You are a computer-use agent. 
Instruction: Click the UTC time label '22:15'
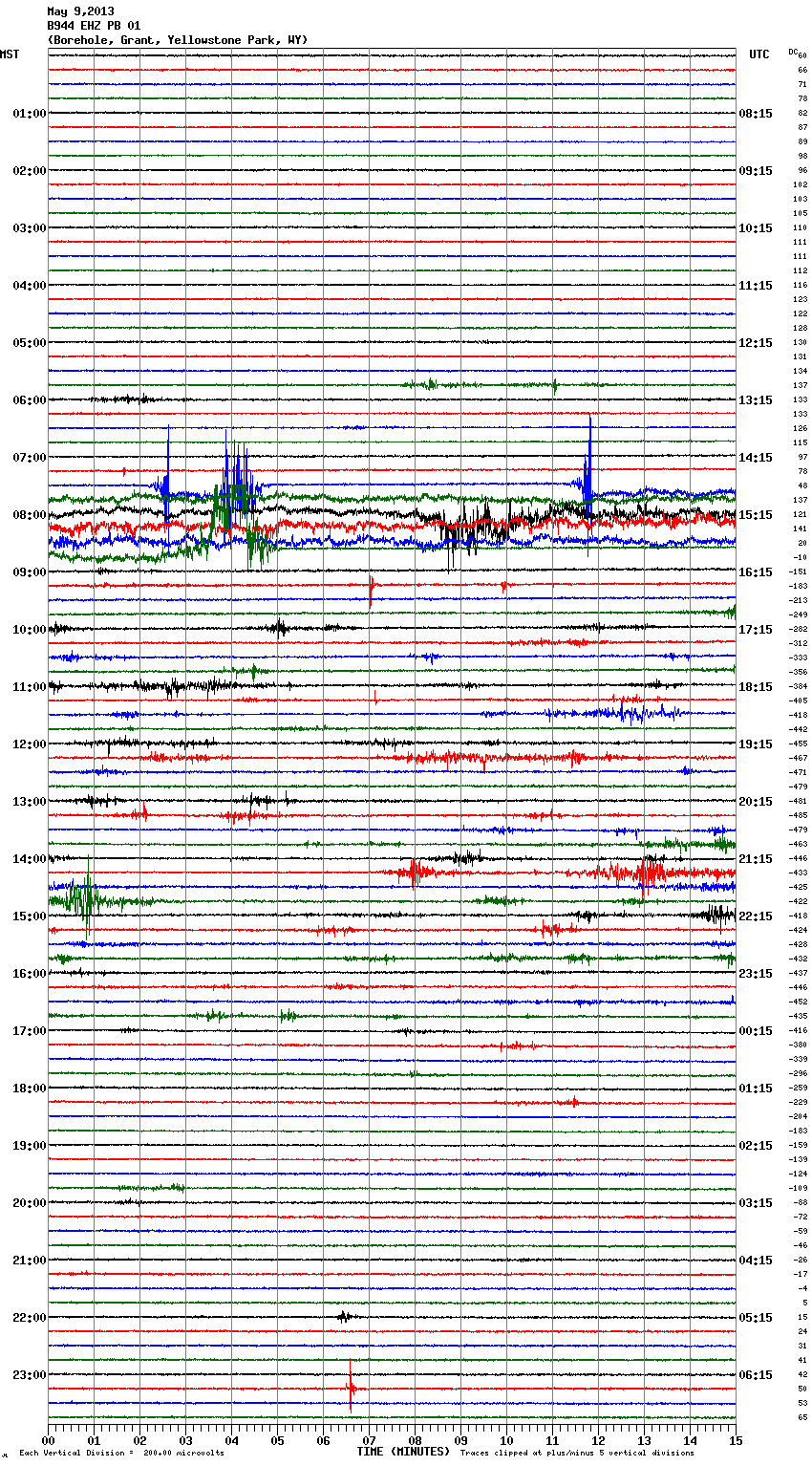pyautogui.click(x=756, y=916)
